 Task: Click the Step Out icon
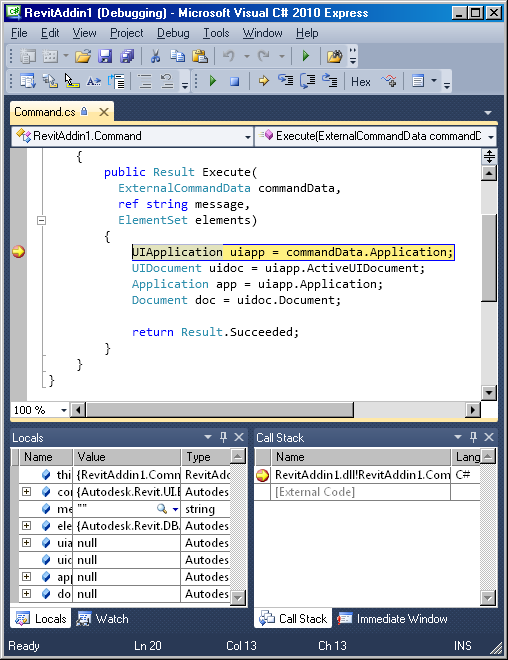point(330,80)
